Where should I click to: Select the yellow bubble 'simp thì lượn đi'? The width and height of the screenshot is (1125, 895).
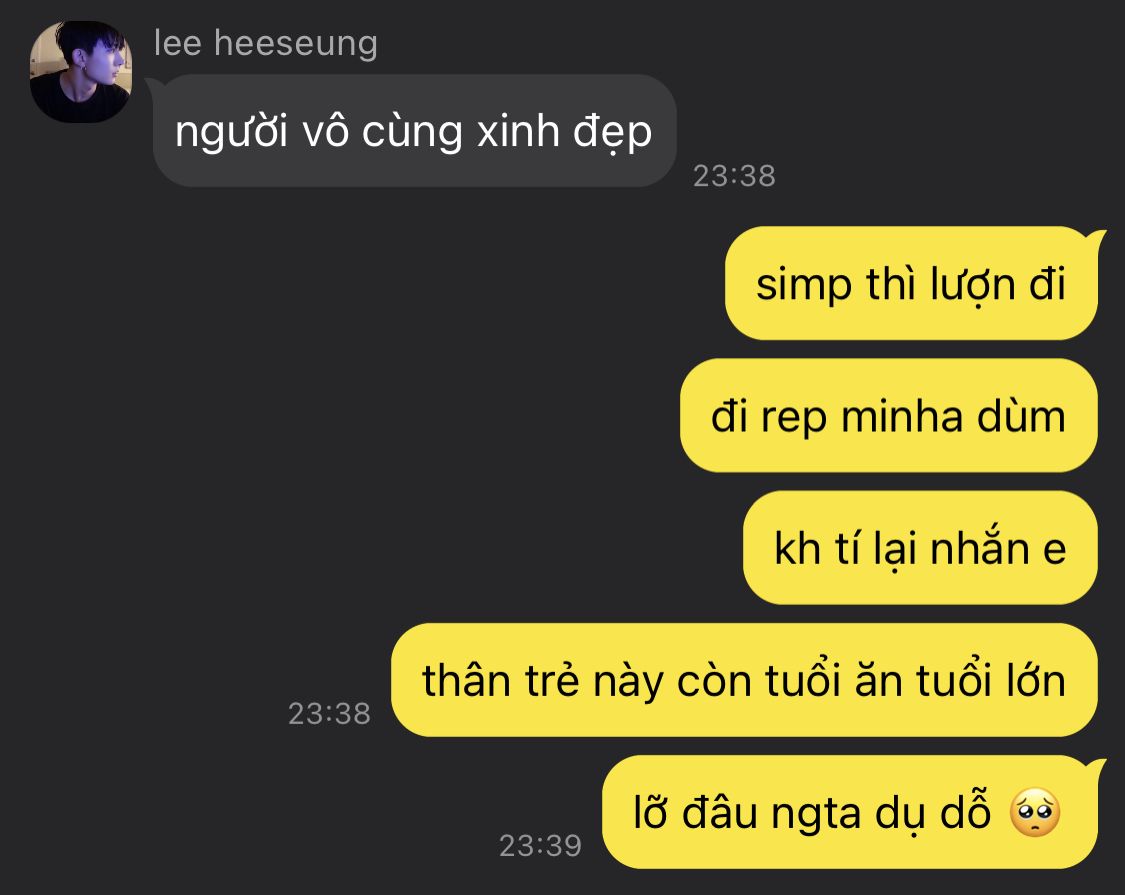tap(911, 284)
